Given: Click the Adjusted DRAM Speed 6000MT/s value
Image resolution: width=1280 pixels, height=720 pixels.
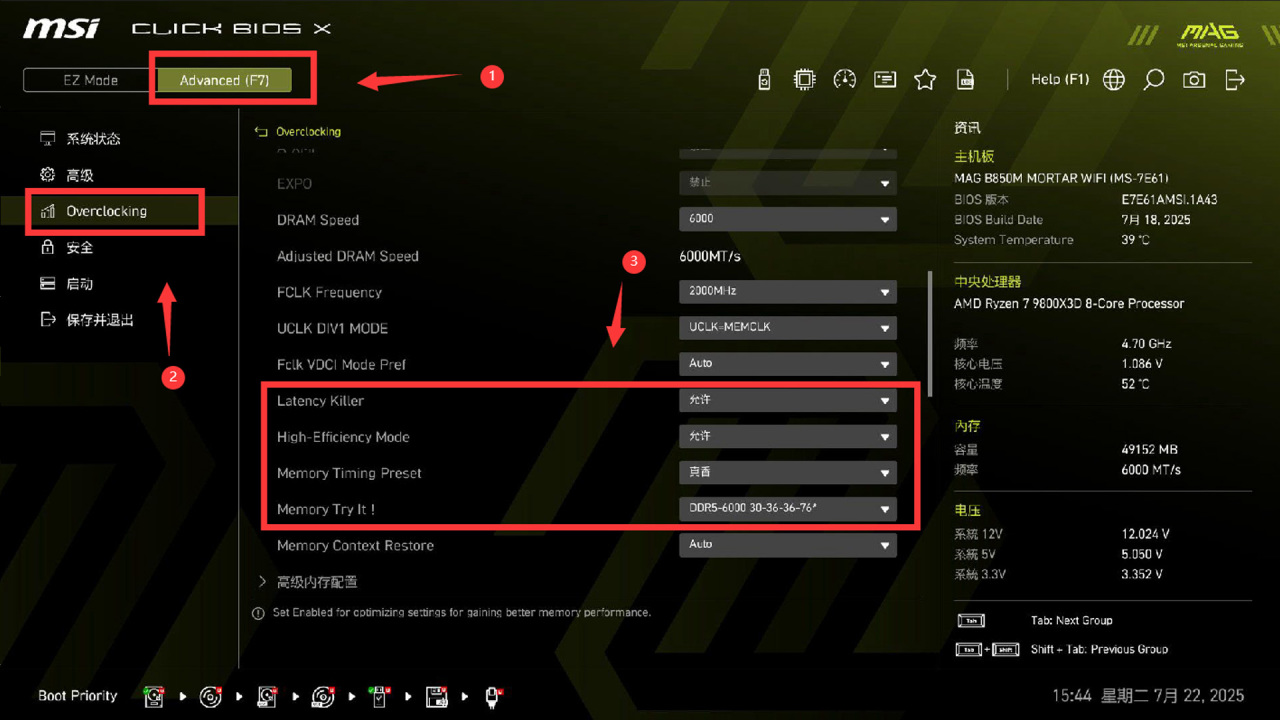Looking at the screenshot, I should [710, 256].
